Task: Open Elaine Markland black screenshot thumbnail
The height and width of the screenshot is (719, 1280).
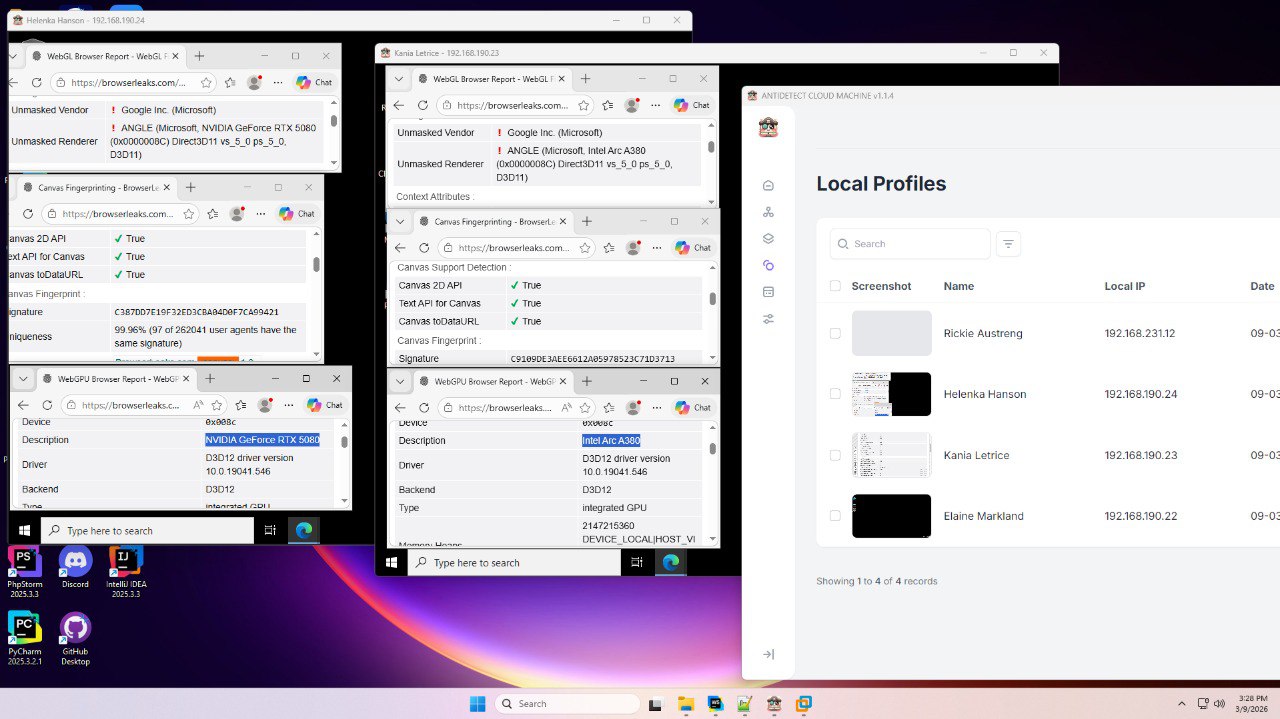Action: 891,516
